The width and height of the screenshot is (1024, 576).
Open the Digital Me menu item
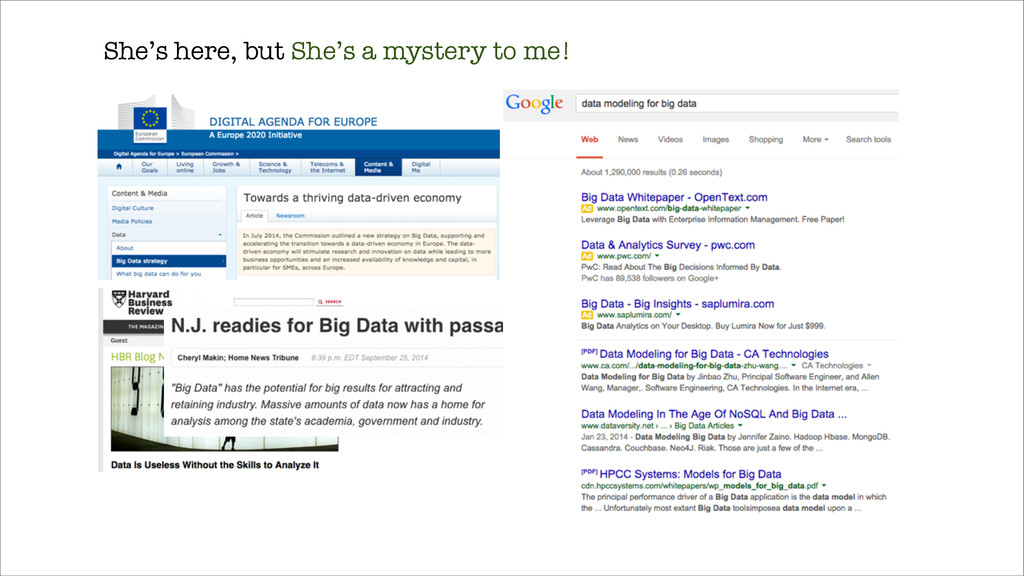(421, 167)
